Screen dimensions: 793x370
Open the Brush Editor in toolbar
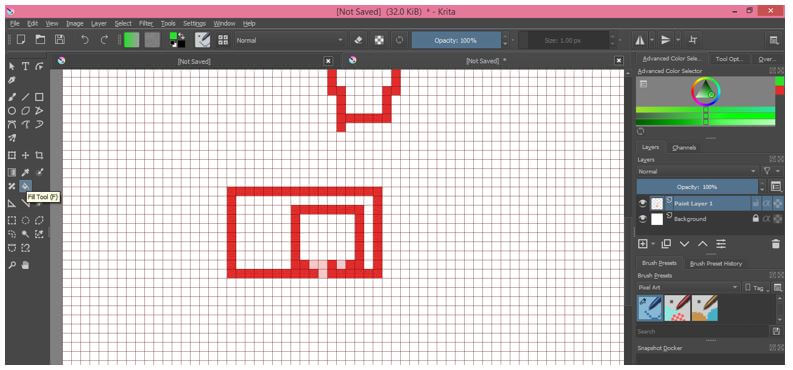pos(202,40)
